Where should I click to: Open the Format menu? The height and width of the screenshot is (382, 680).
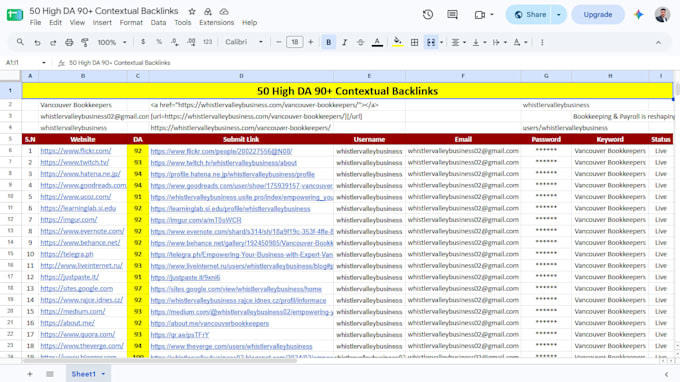(x=131, y=23)
